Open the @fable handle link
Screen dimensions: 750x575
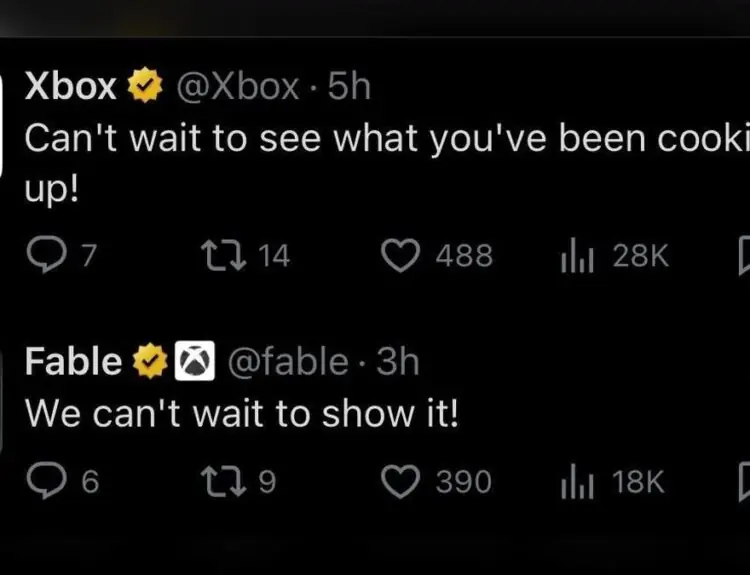point(290,361)
